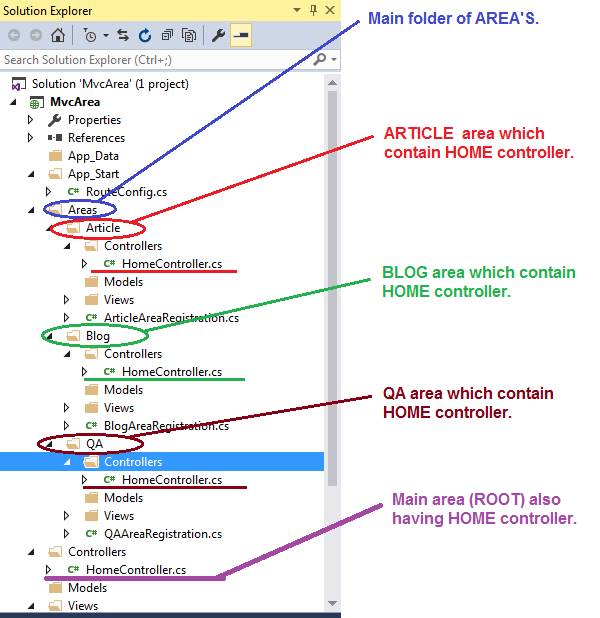Collapse the Blog area folder
600x618 pixels.
click(49, 336)
